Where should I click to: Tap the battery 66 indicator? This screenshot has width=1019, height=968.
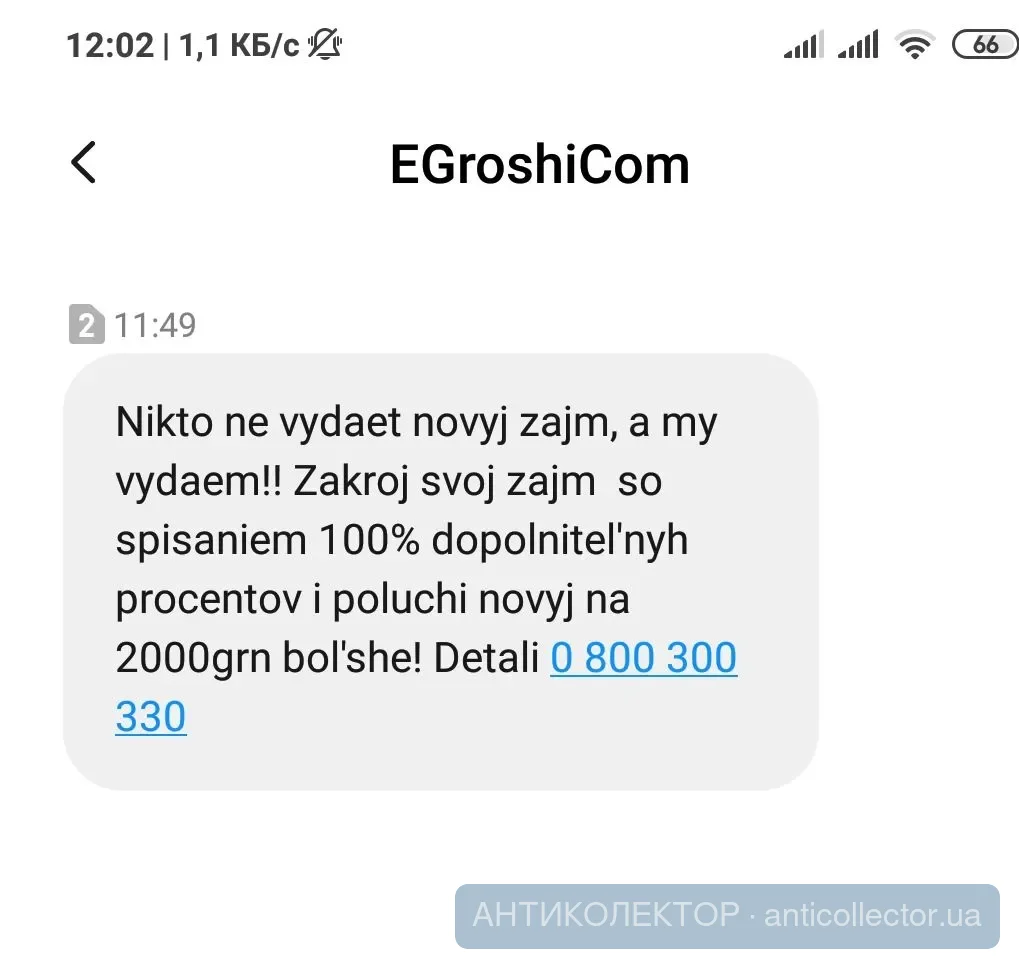point(985,45)
